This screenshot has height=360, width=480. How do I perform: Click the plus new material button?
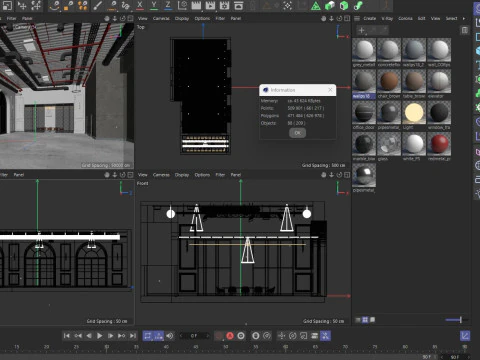pyautogui.click(x=361, y=30)
